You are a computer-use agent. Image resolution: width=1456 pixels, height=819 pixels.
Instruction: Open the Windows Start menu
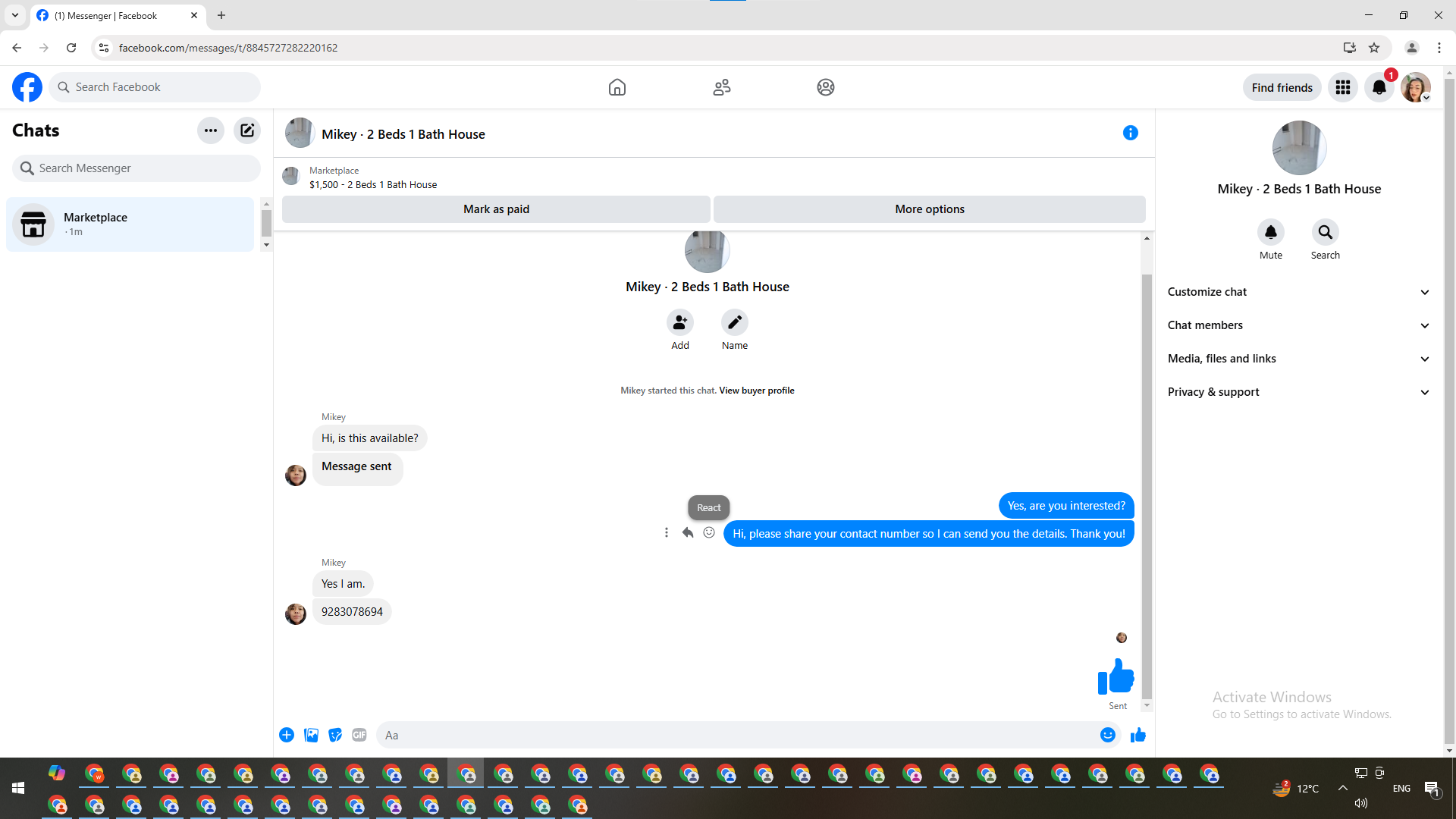coord(18,789)
